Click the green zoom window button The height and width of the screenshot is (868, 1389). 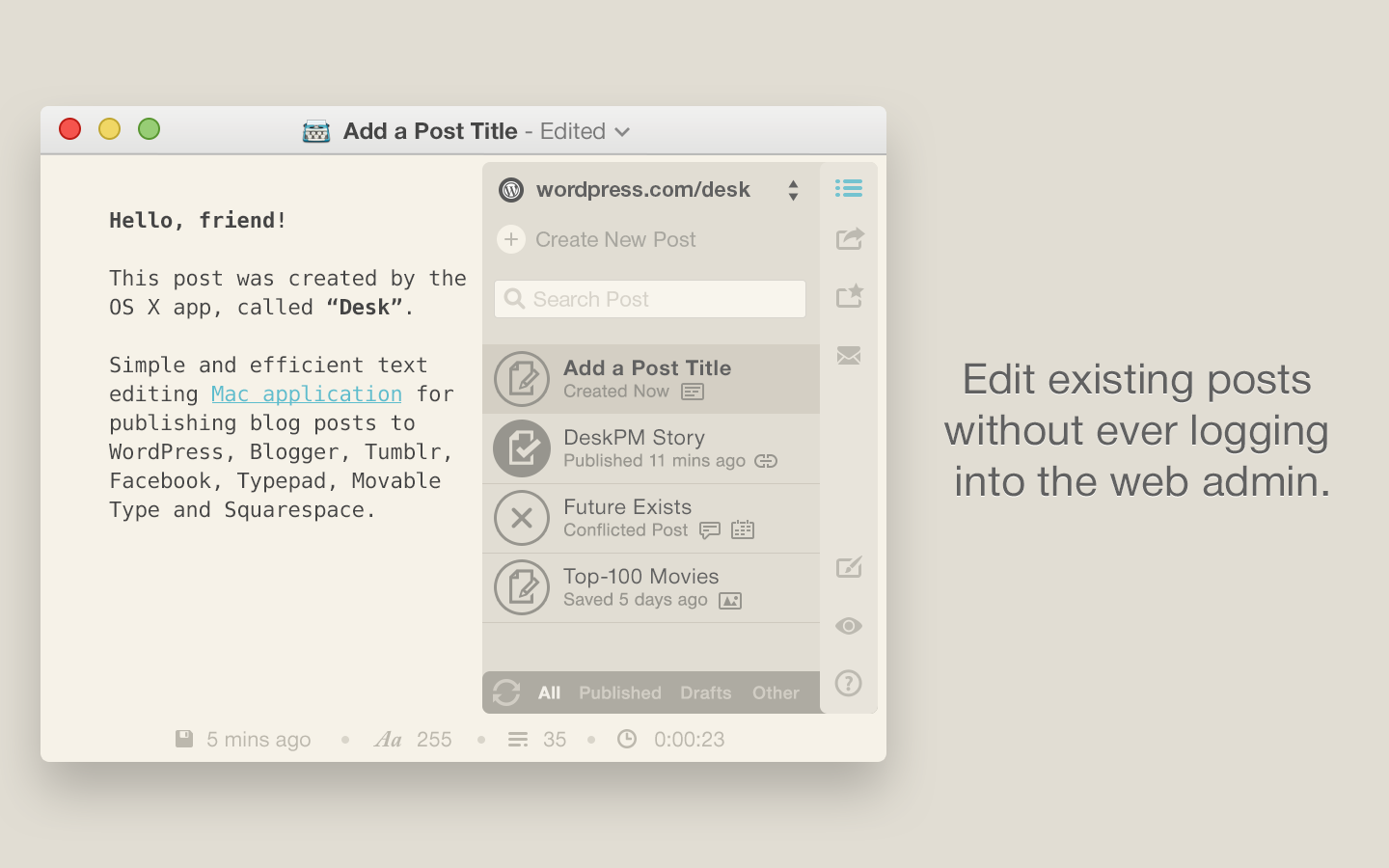[149, 129]
